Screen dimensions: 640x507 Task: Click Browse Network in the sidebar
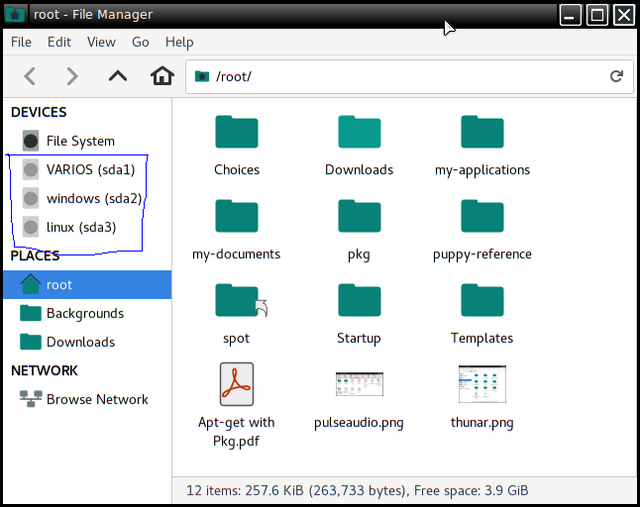pos(87,399)
